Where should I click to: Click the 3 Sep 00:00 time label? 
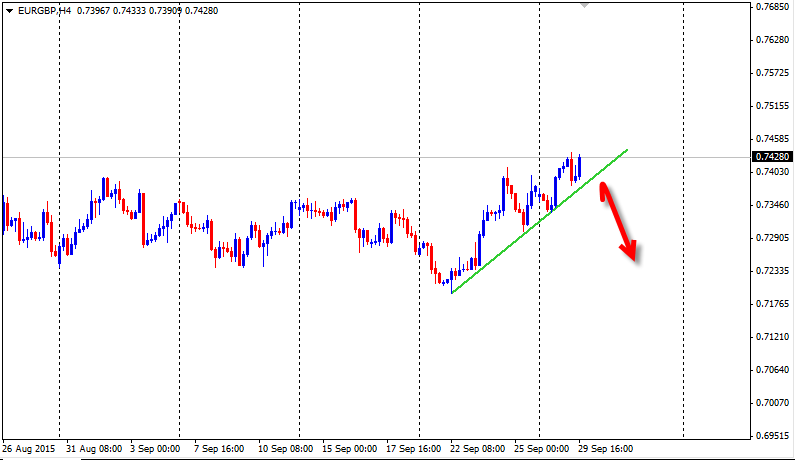[x=155, y=449]
